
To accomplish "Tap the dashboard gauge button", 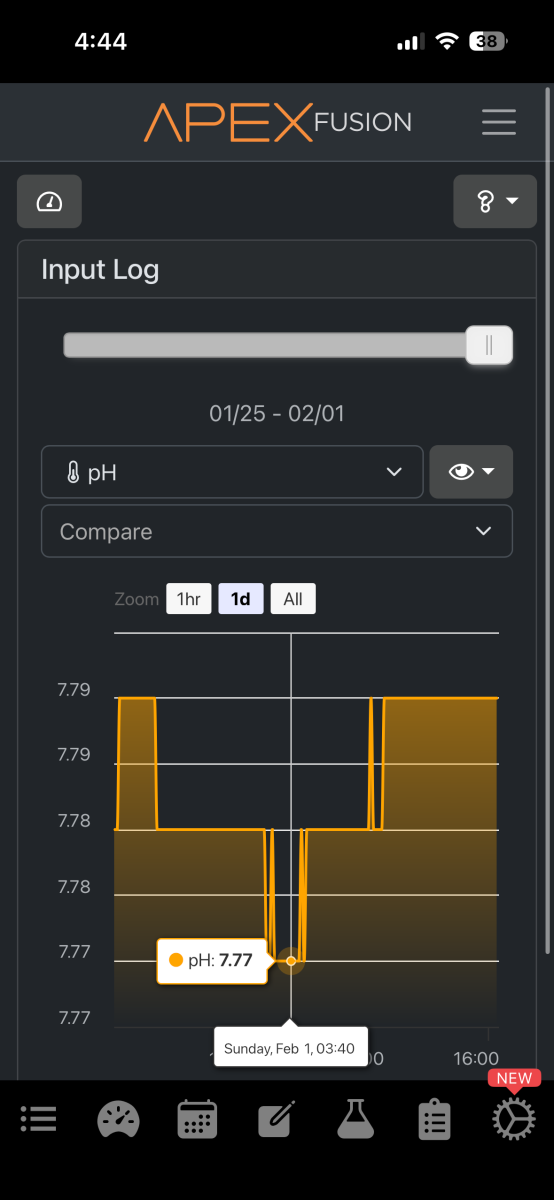I will (x=49, y=202).
